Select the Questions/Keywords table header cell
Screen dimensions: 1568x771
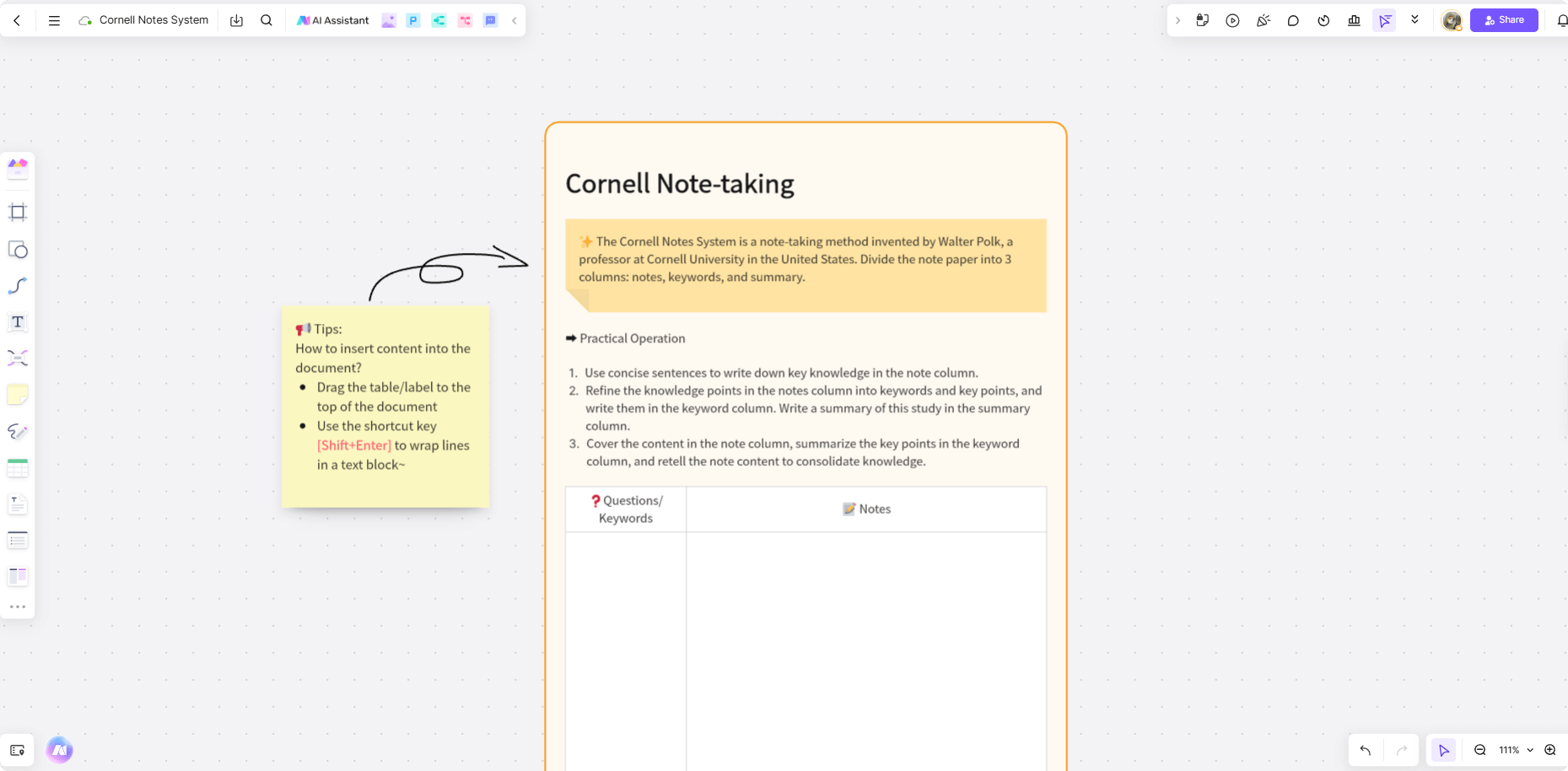point(626,510)
